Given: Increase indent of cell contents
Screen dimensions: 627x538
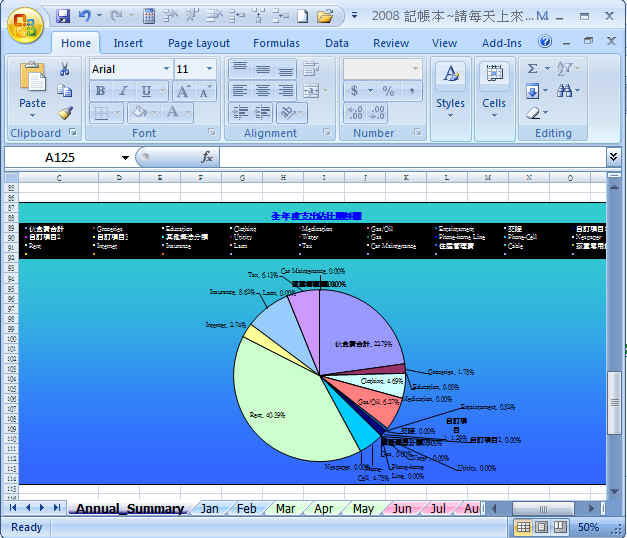Looking at the screenshot, I should pos(262,113).
